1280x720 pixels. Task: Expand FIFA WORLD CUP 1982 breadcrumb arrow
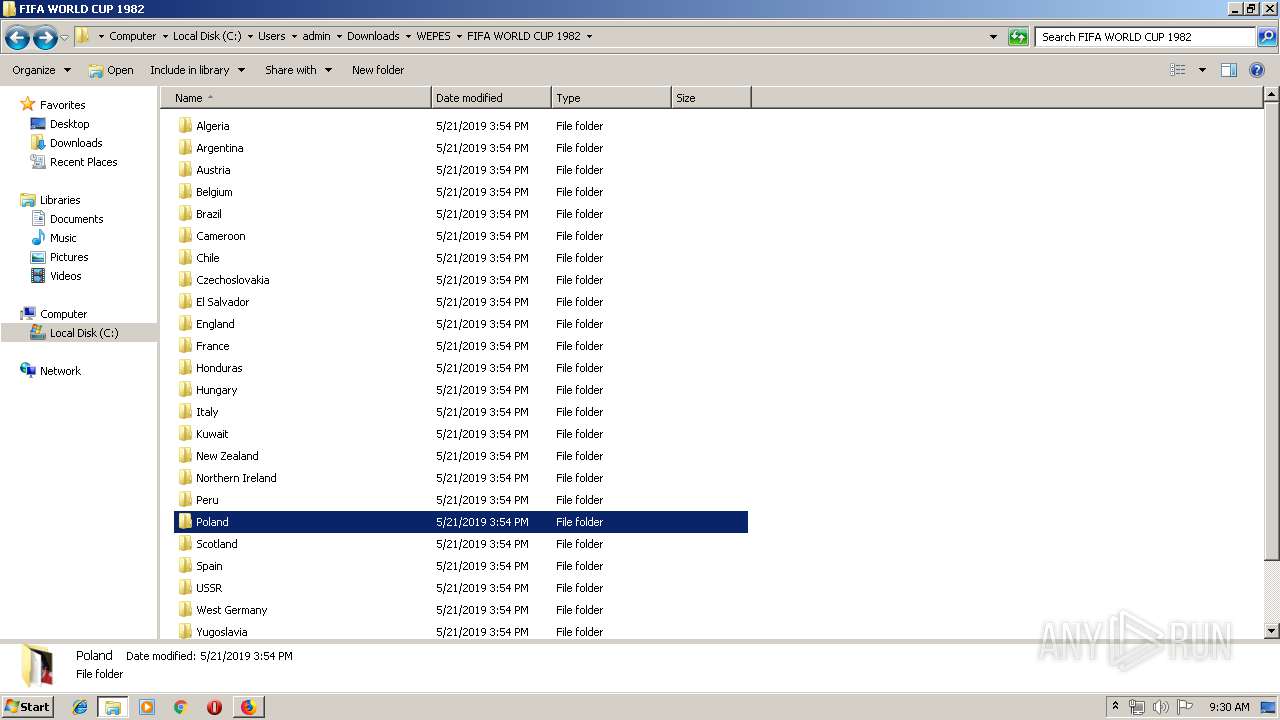[x=589, y=36]
